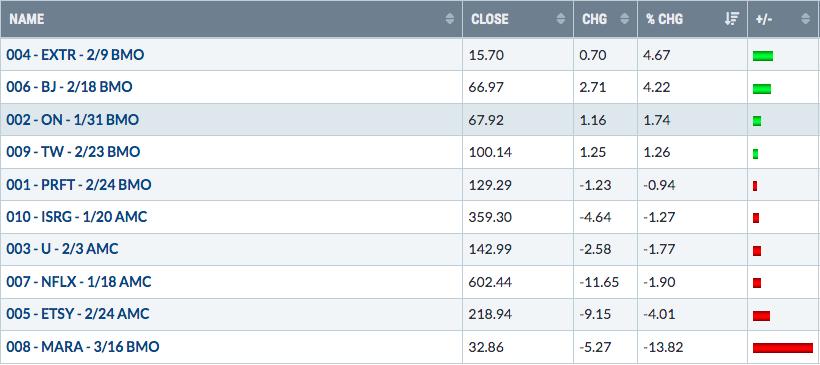The image size is (820, 365).
Task: Click the 001 - PRFT - 2/24 BMO link
Action: click(x=78, y=185)
